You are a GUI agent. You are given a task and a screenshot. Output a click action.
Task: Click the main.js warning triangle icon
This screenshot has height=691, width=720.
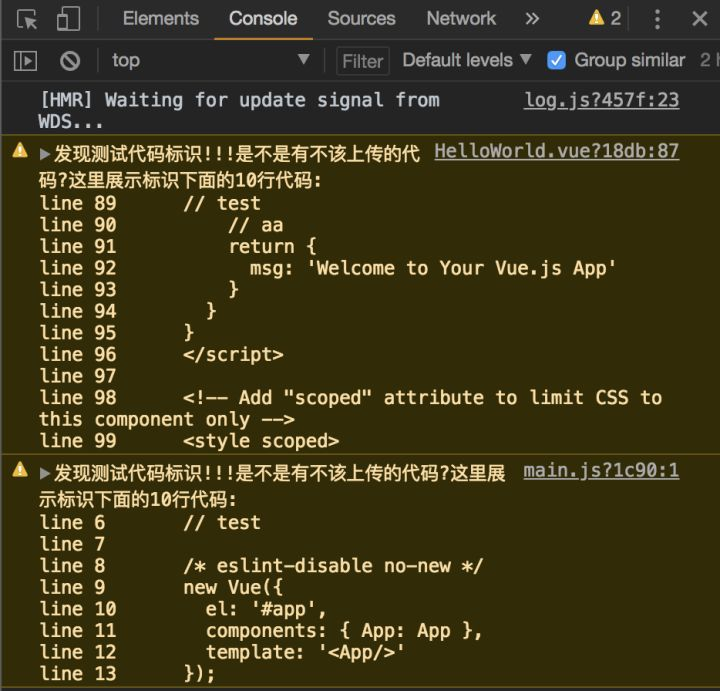click(x=20, y=470)
